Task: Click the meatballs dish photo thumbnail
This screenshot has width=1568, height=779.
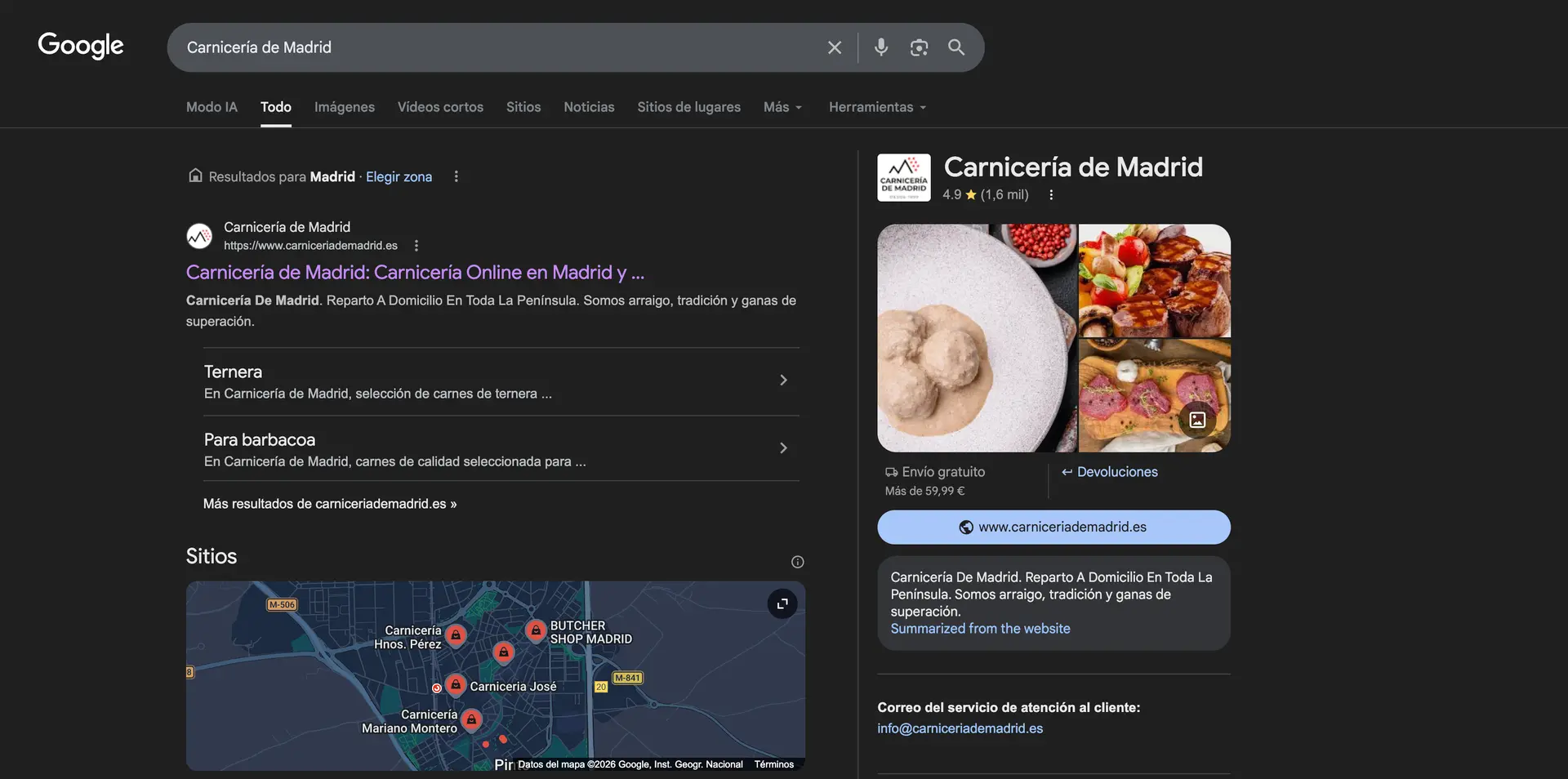Action: pos(976,337)
